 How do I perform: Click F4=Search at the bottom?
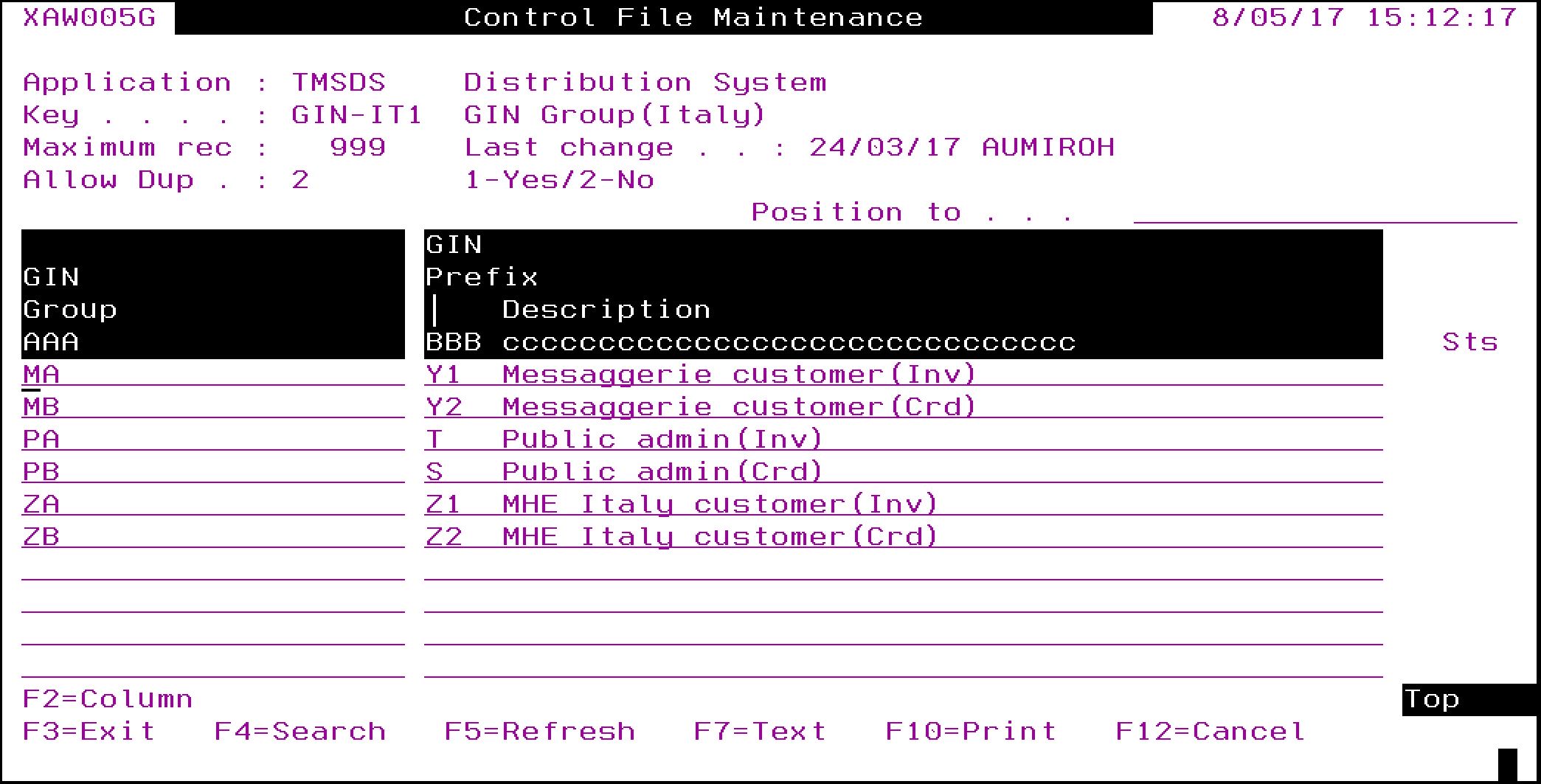299,731
